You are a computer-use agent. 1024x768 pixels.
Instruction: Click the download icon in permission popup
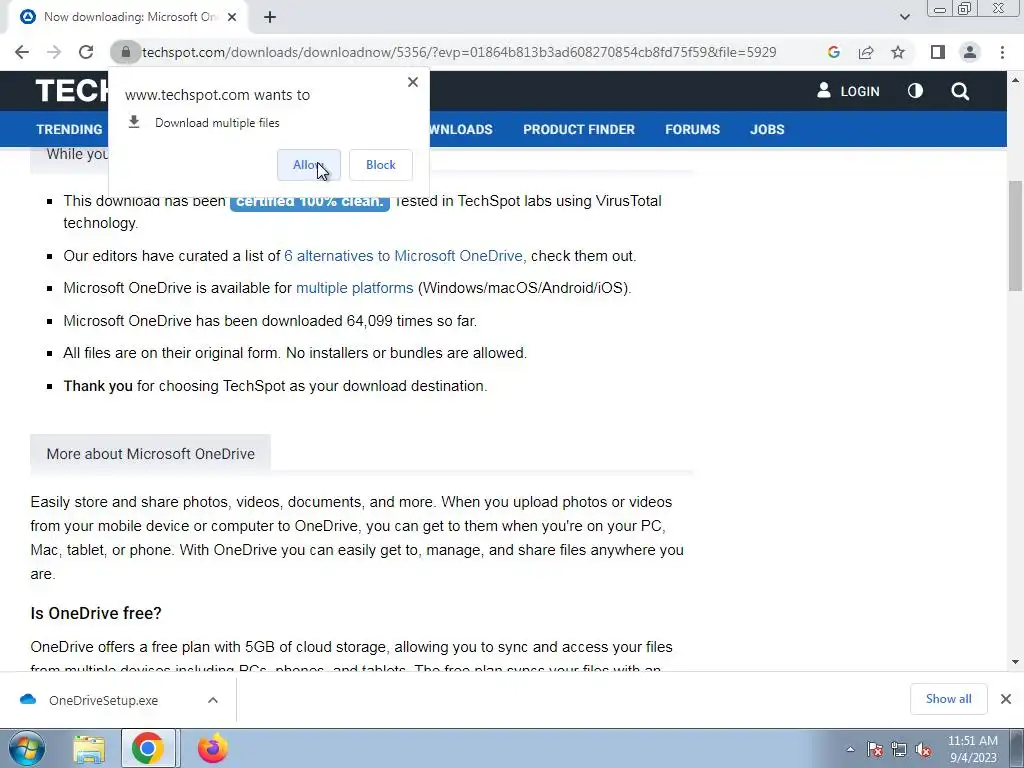pyautogui.click(x=134, y=122)
